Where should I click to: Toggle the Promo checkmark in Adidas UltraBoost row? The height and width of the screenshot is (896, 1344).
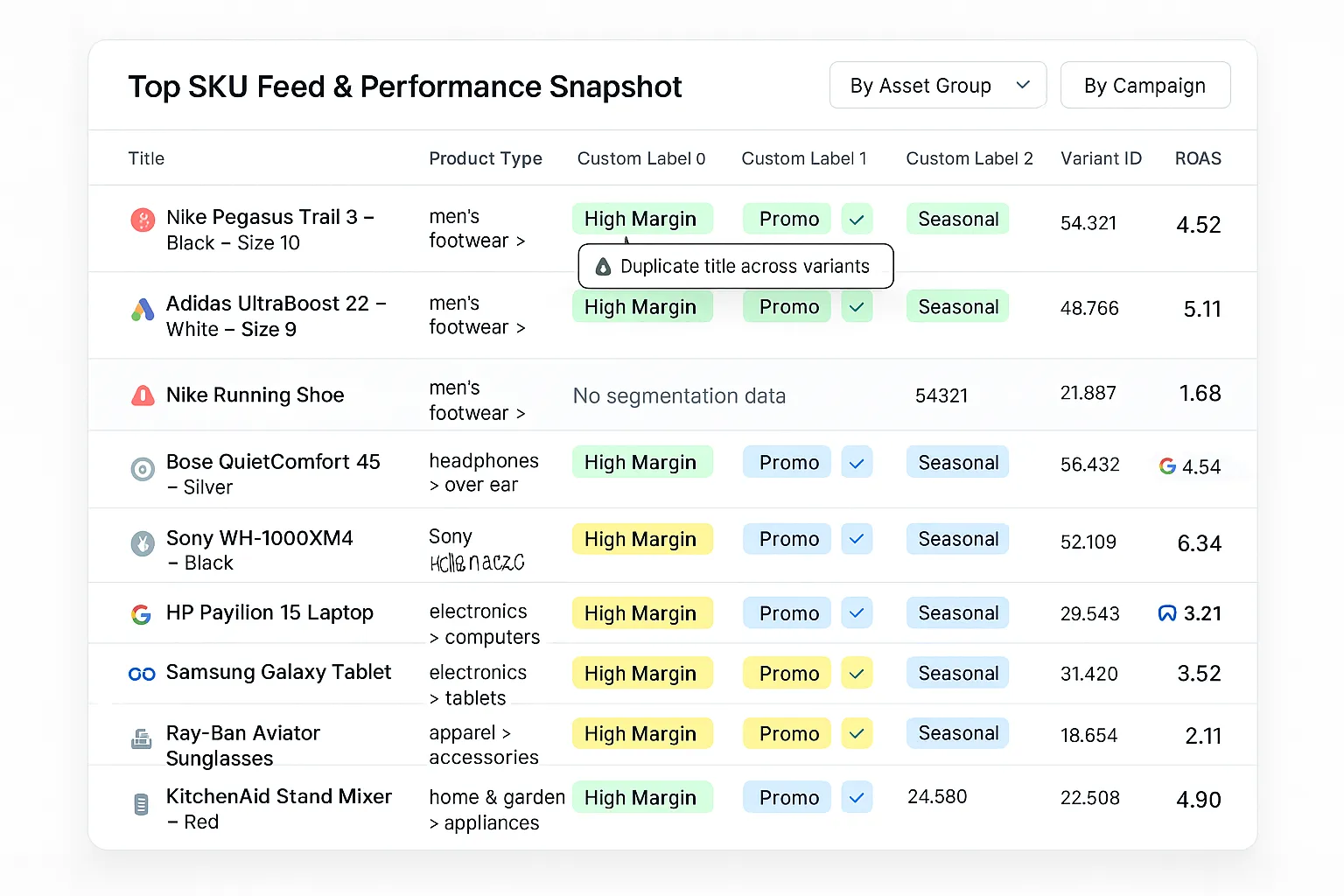pos(857,306)
